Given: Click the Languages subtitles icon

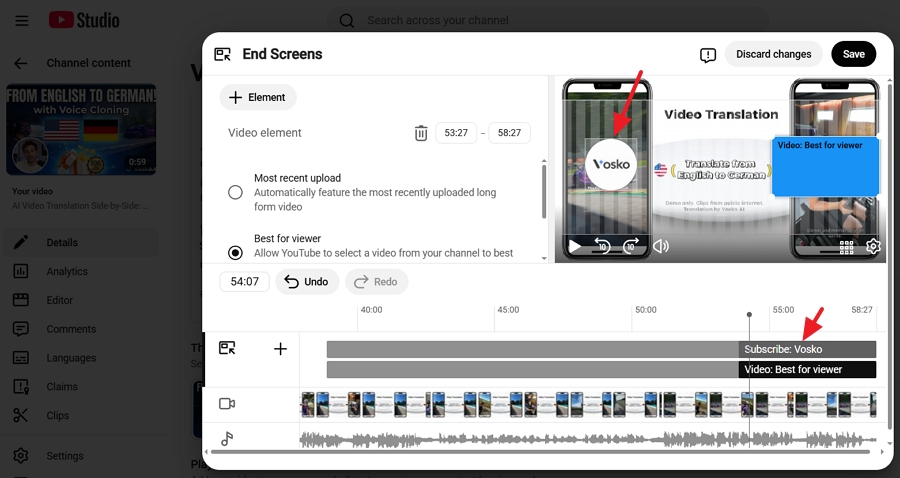Looking at the screenshot, I should coord(21,357).
